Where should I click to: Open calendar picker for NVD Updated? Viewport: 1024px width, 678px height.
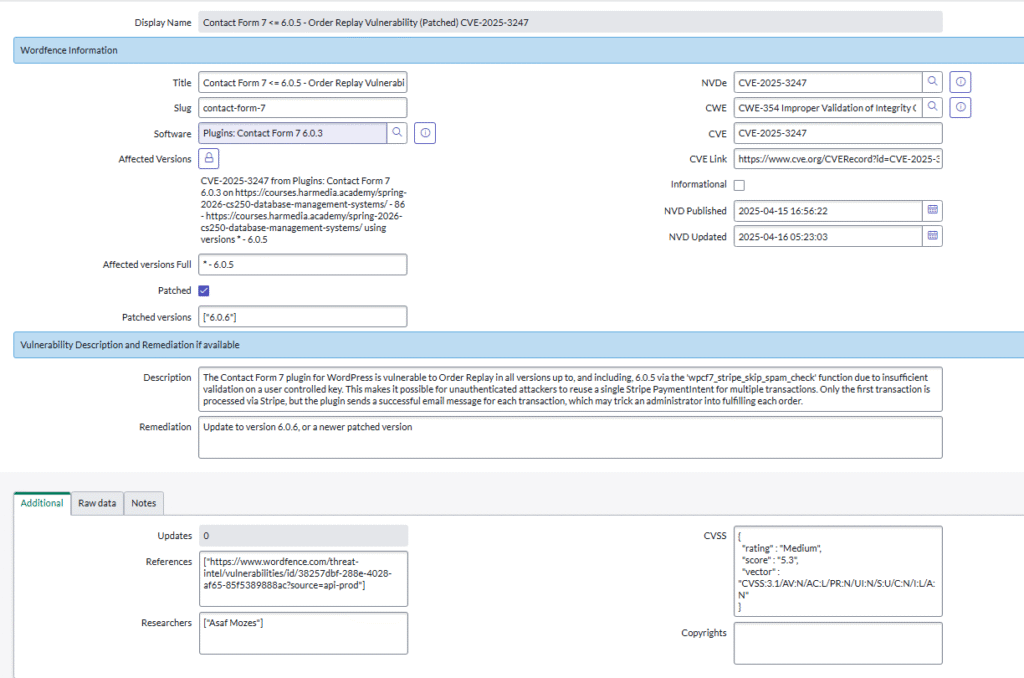932,236
